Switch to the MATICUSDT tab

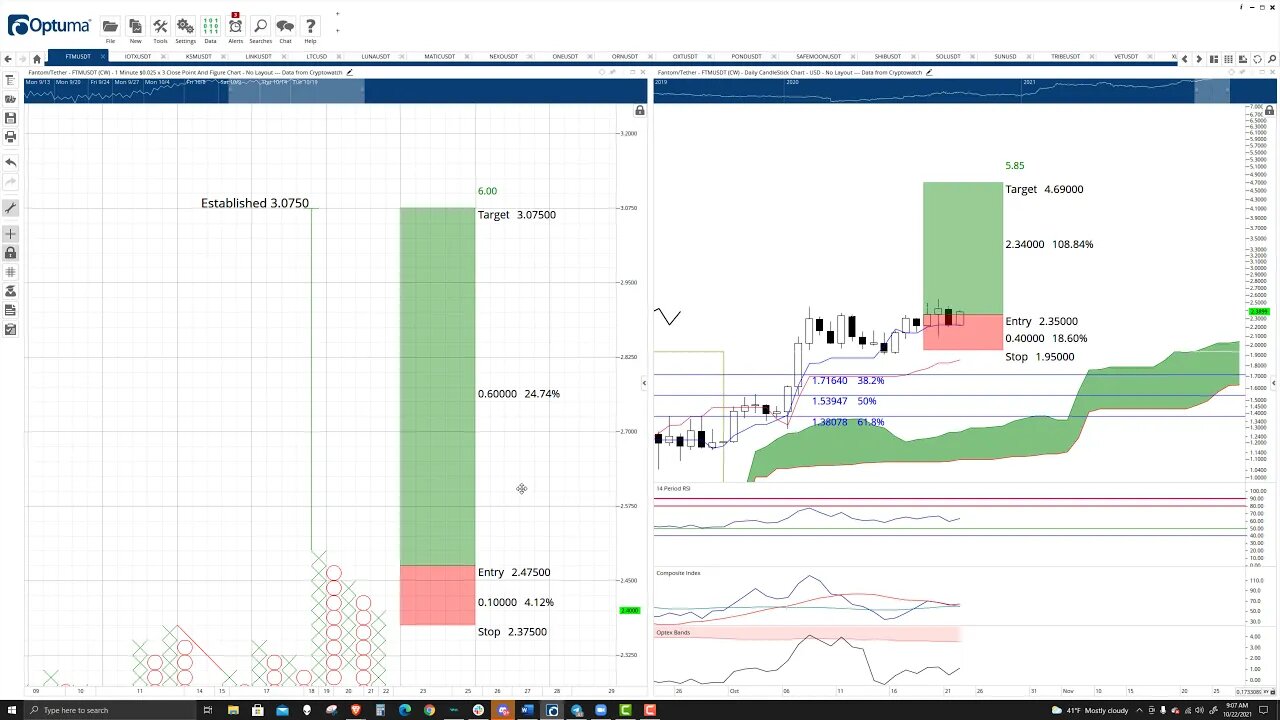pos(440,57)
